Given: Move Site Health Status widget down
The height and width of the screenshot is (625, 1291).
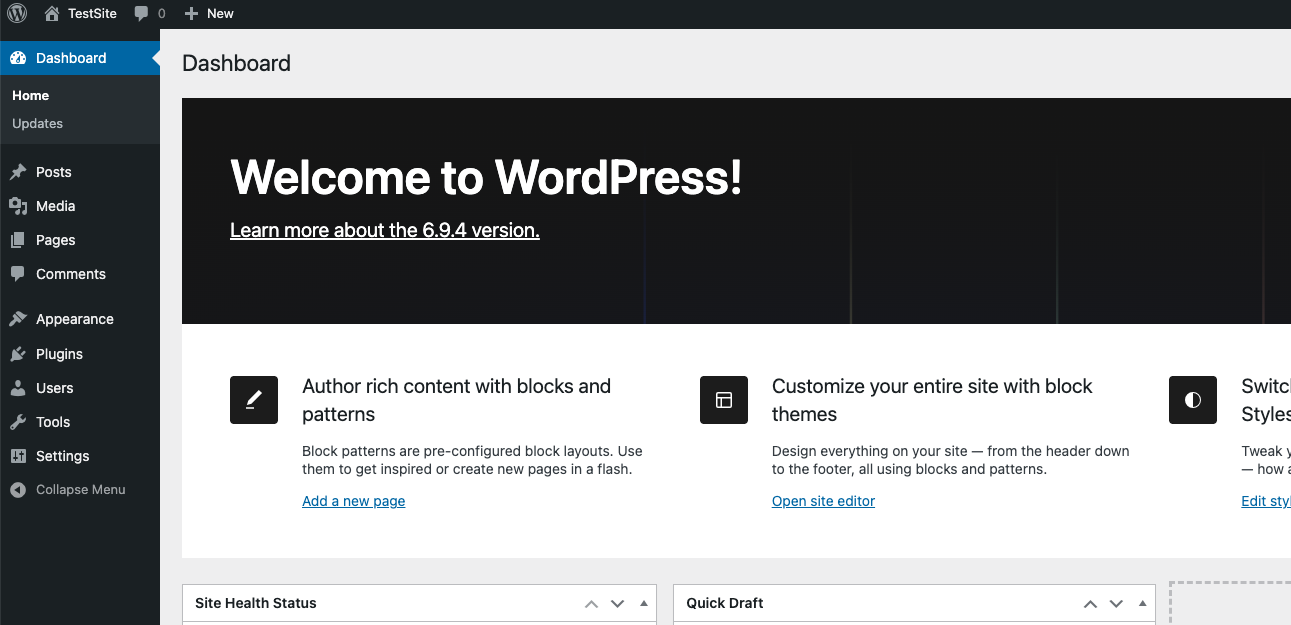Looking at the screenshot, I should [617, 603].
